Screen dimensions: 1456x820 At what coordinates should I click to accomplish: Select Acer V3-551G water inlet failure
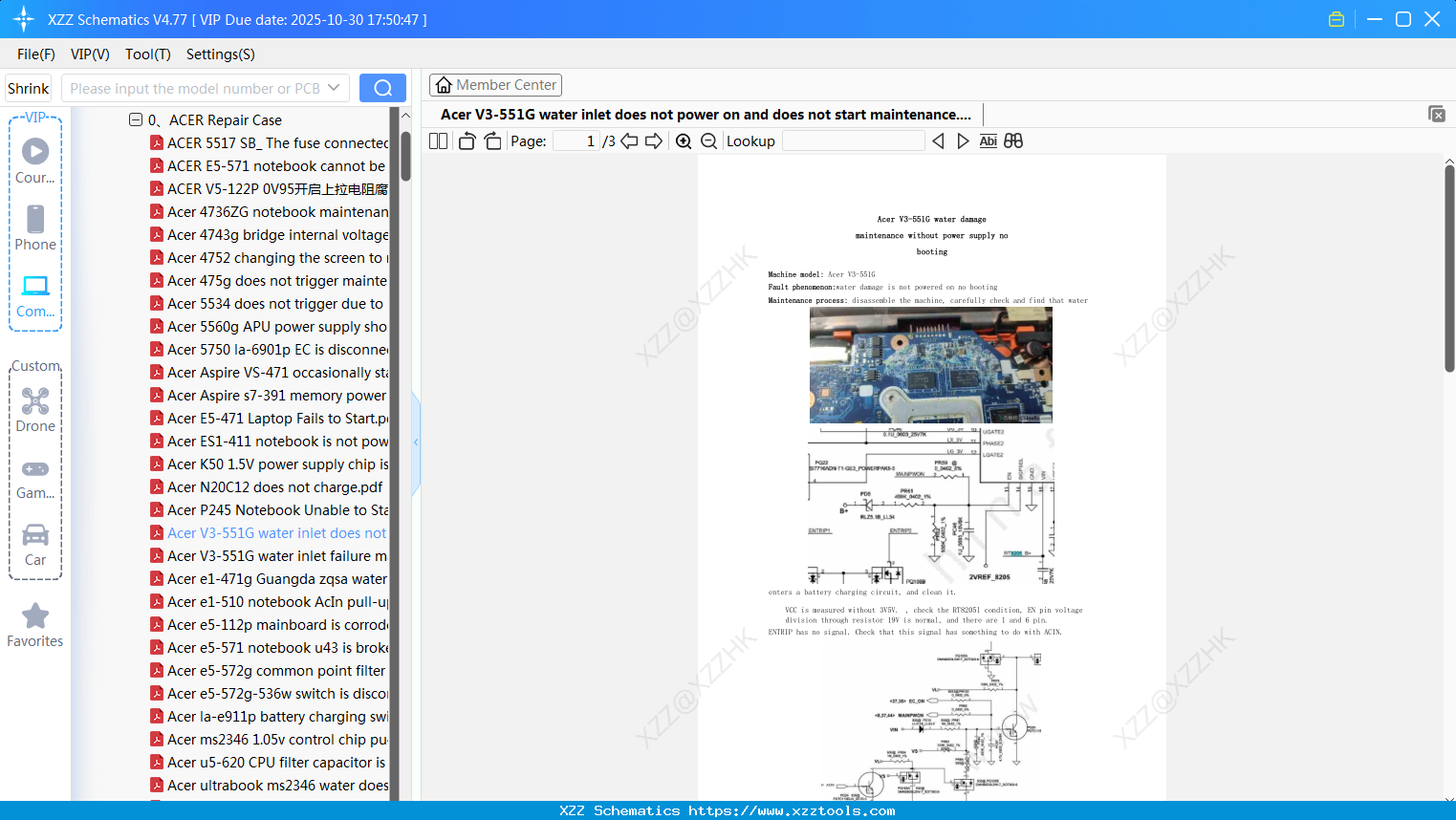pos(277,556)
